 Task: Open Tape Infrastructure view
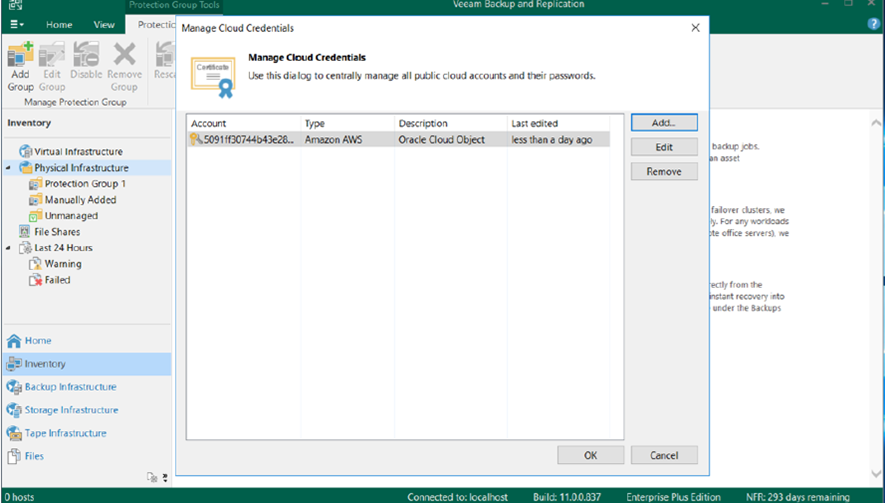click(86, 433)
